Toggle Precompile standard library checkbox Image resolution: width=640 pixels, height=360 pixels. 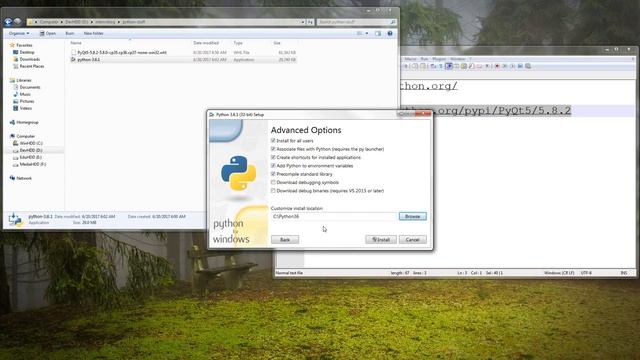coord(273,174)
